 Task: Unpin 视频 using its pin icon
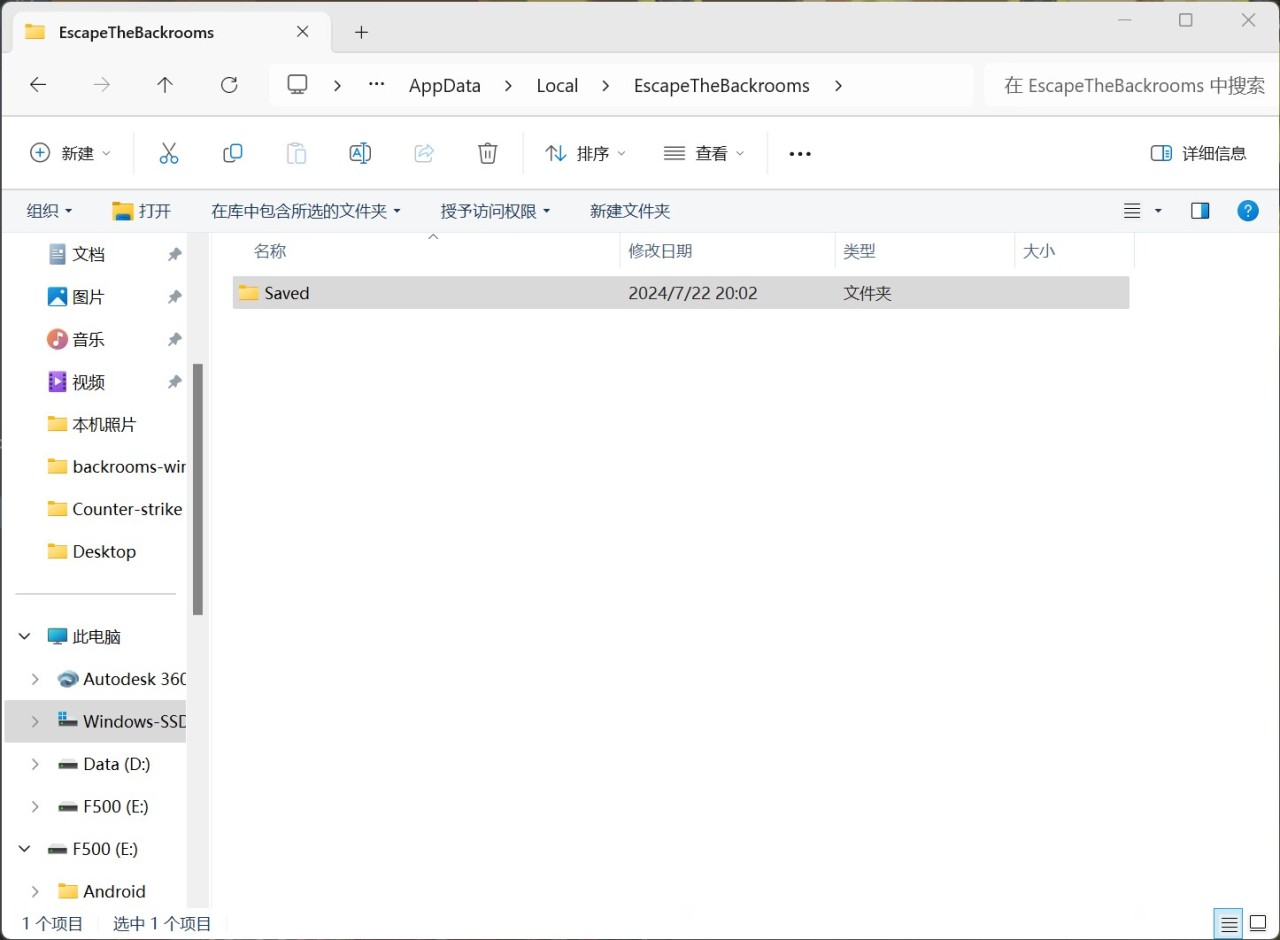coord(174,382)
